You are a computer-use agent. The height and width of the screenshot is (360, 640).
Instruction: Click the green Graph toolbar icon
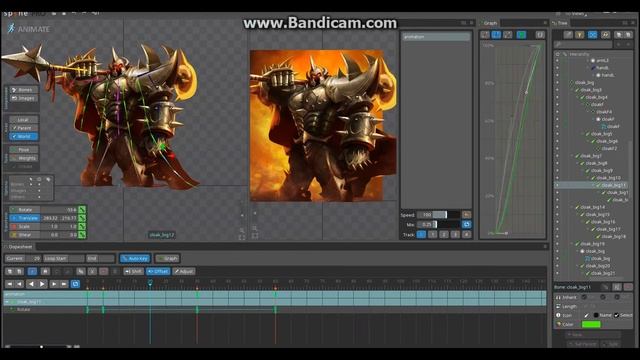click(522, 35)
